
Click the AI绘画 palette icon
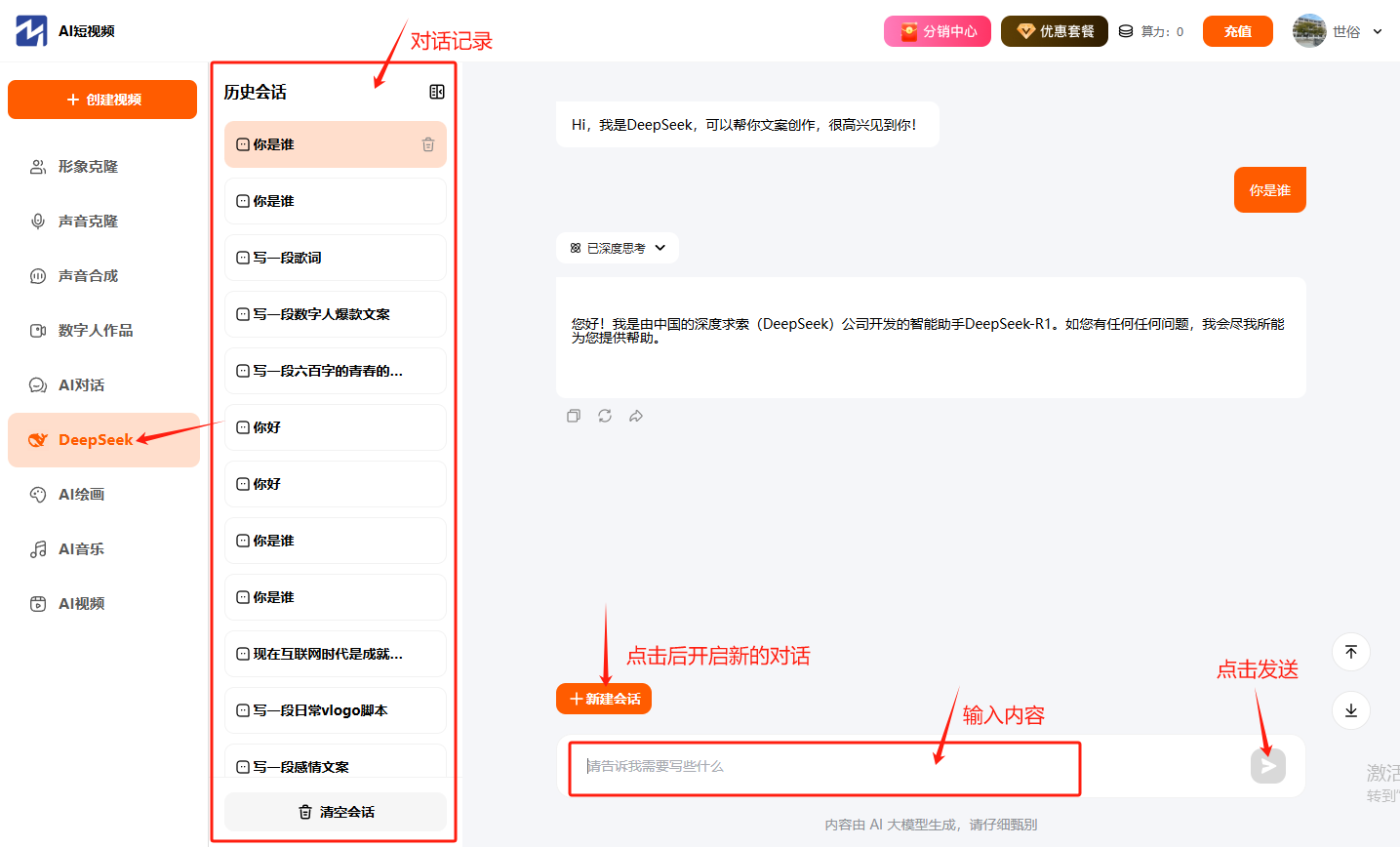[x=38, y=495]
